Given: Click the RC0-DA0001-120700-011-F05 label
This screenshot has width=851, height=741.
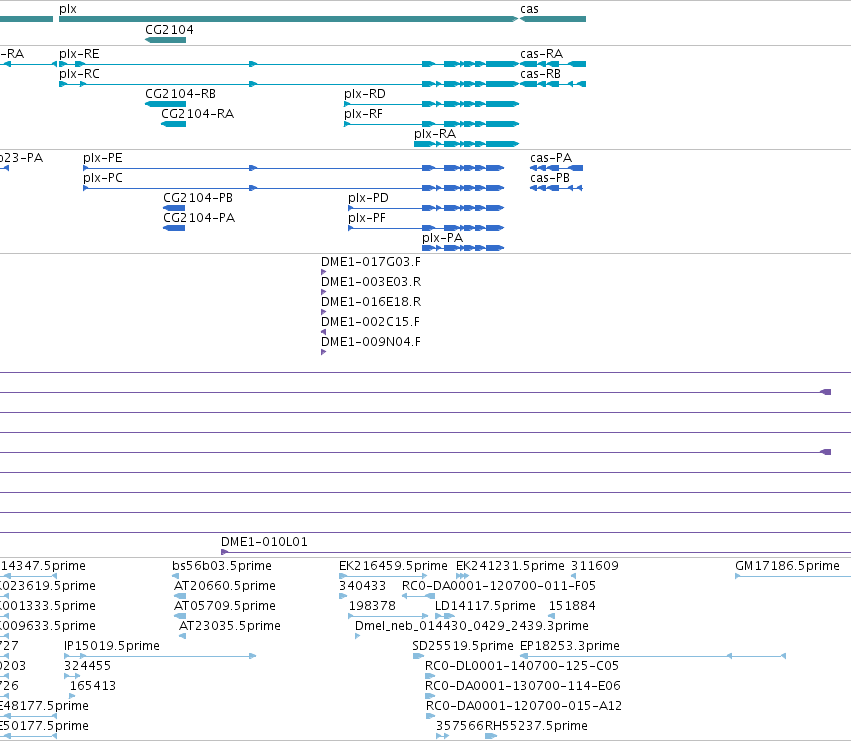Looking at the screenshot, I should pos(499,586).
